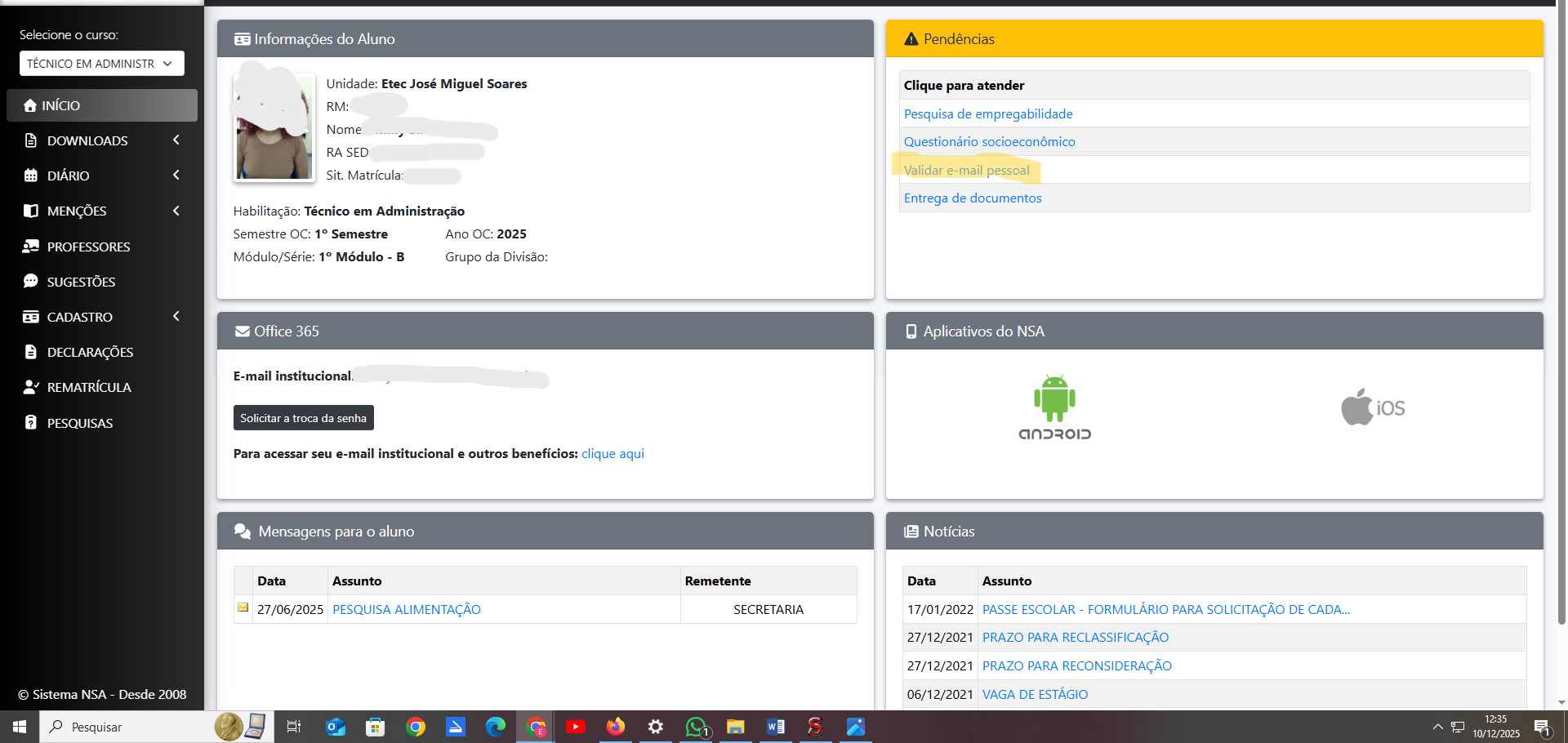Click the student profile photo

274,127
